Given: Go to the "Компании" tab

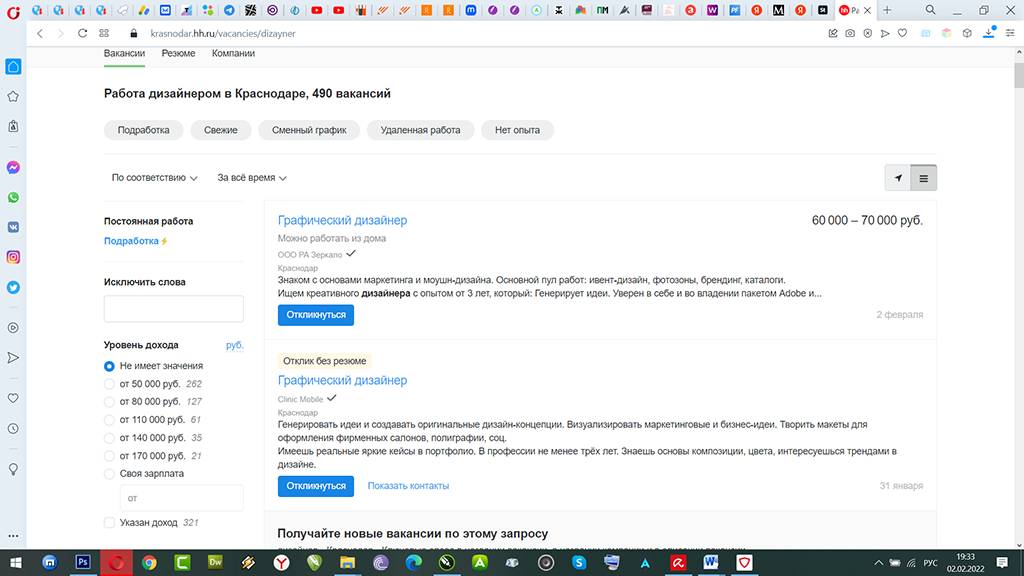Looking at the screenshot, I should [x=233, y=53].
